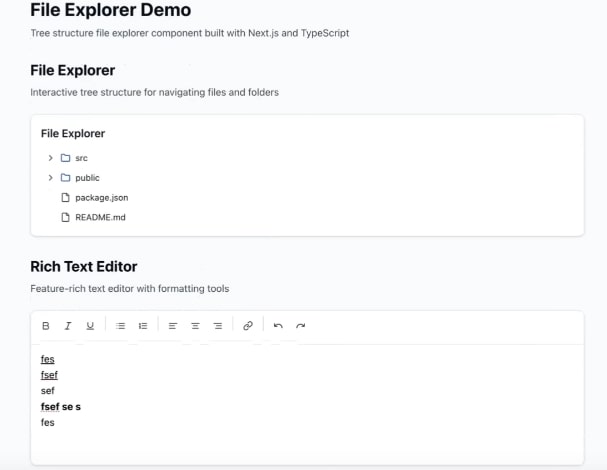
Task: Undo the last edit
Action: click(x=278, y=326)
